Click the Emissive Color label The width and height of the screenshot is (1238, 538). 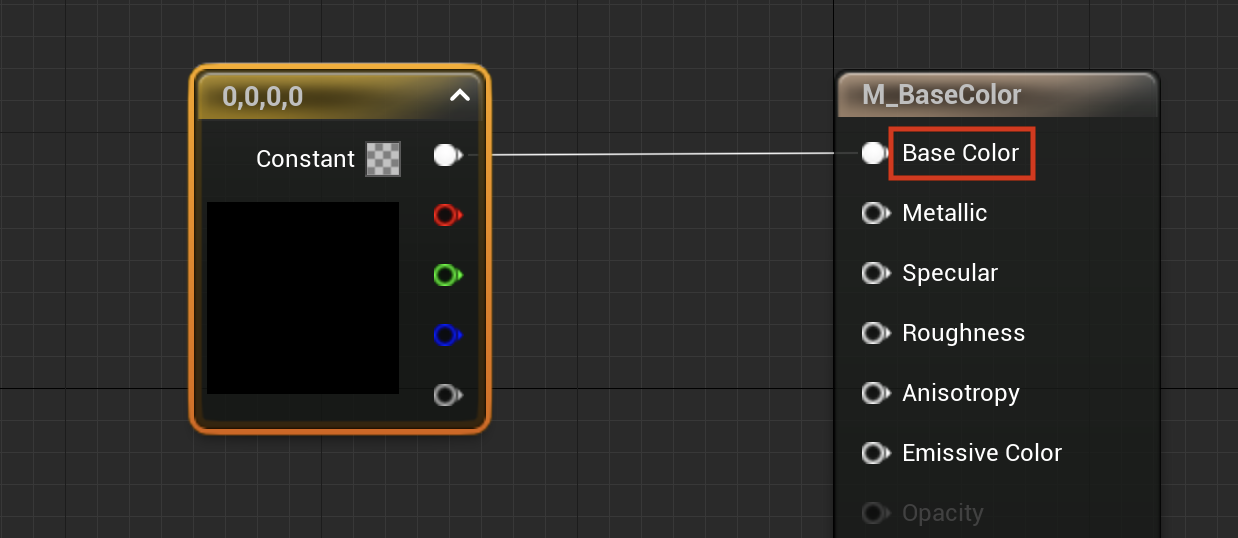(982, 453)
